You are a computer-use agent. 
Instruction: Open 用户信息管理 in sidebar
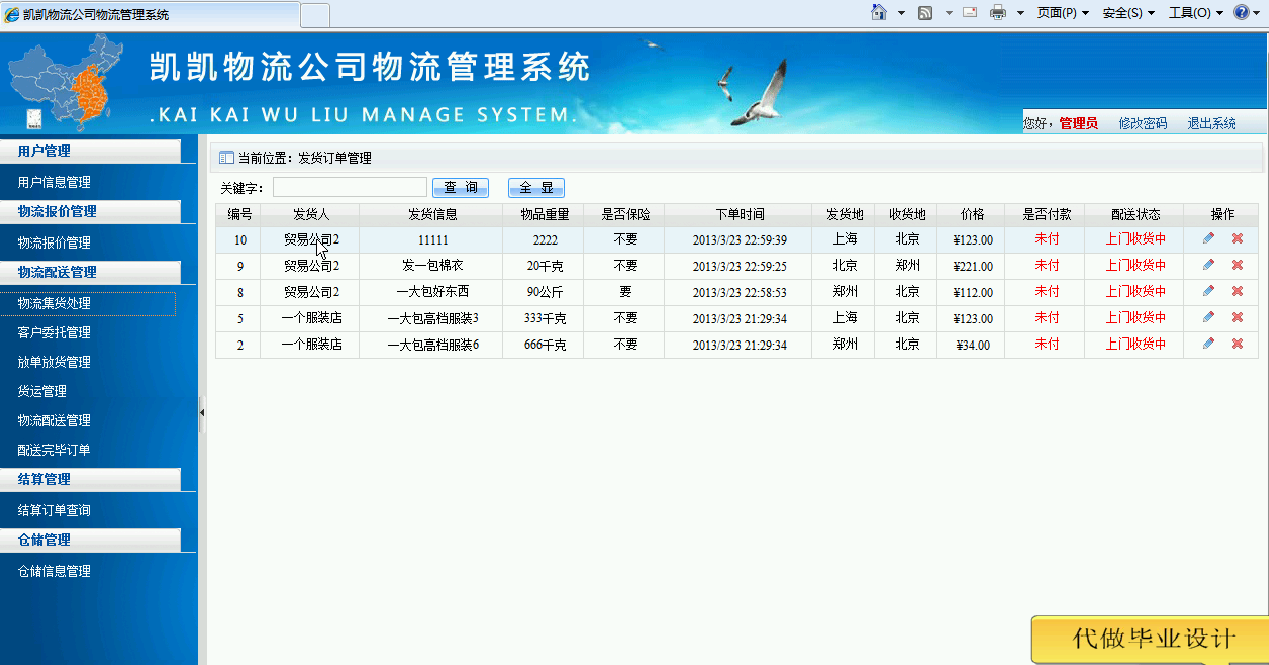pos(54,182)
